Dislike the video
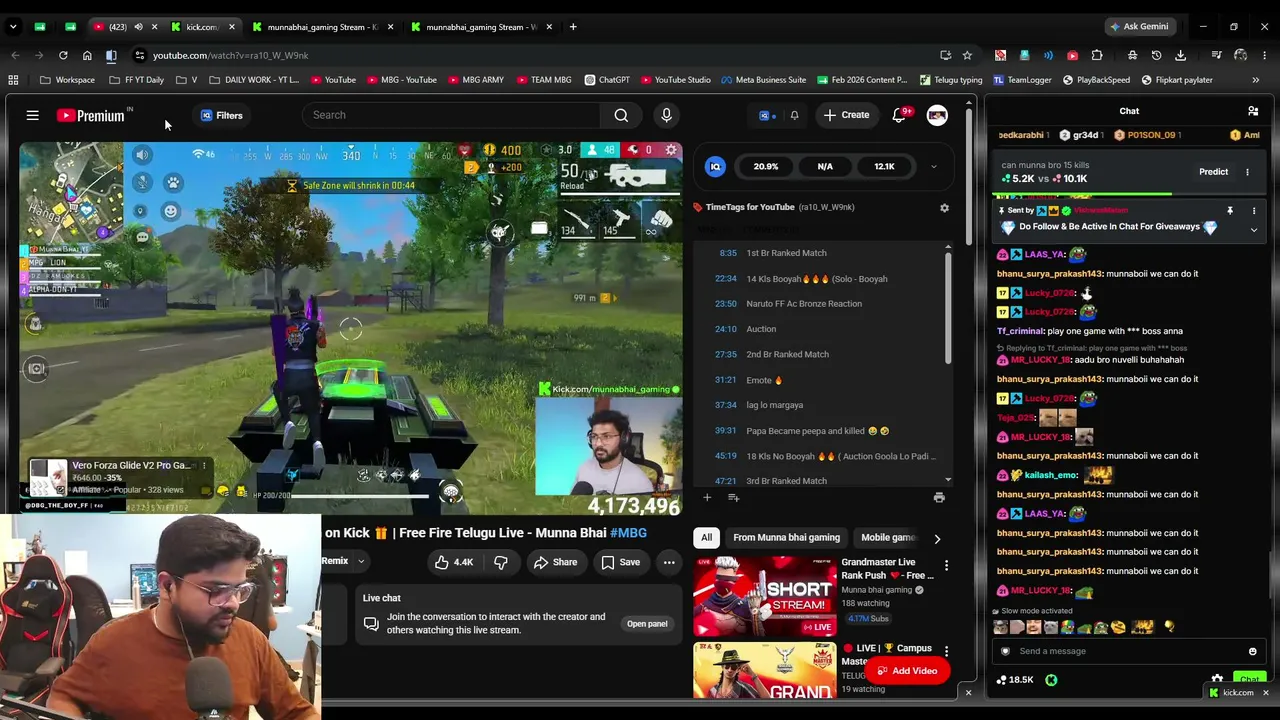 [x=501, y=562]
